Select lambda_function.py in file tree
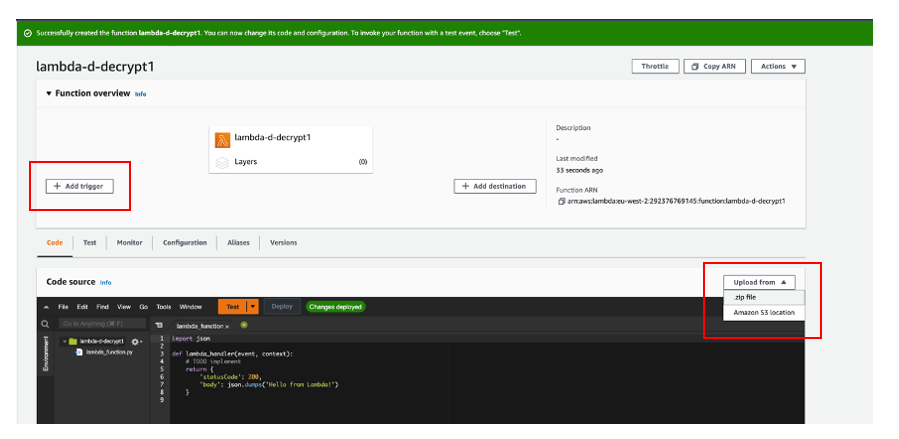 tap(109, 352)
